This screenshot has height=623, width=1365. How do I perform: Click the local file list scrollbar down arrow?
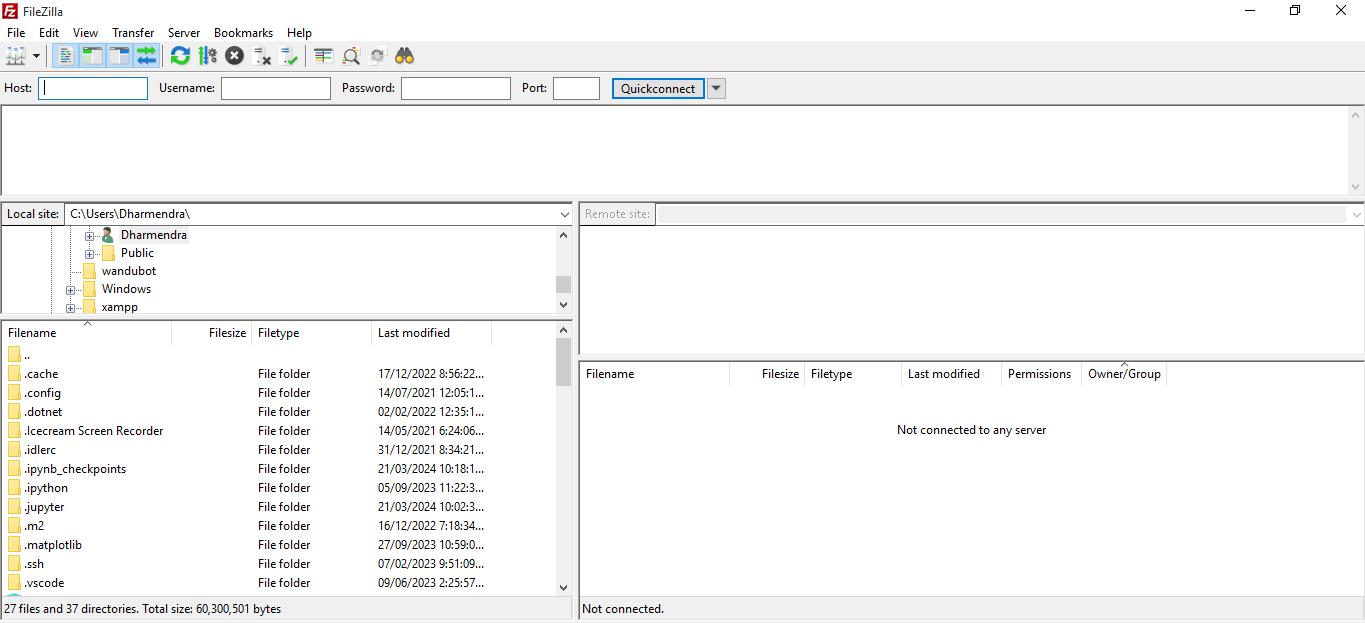pyautogui.click(x=563, y=588)
